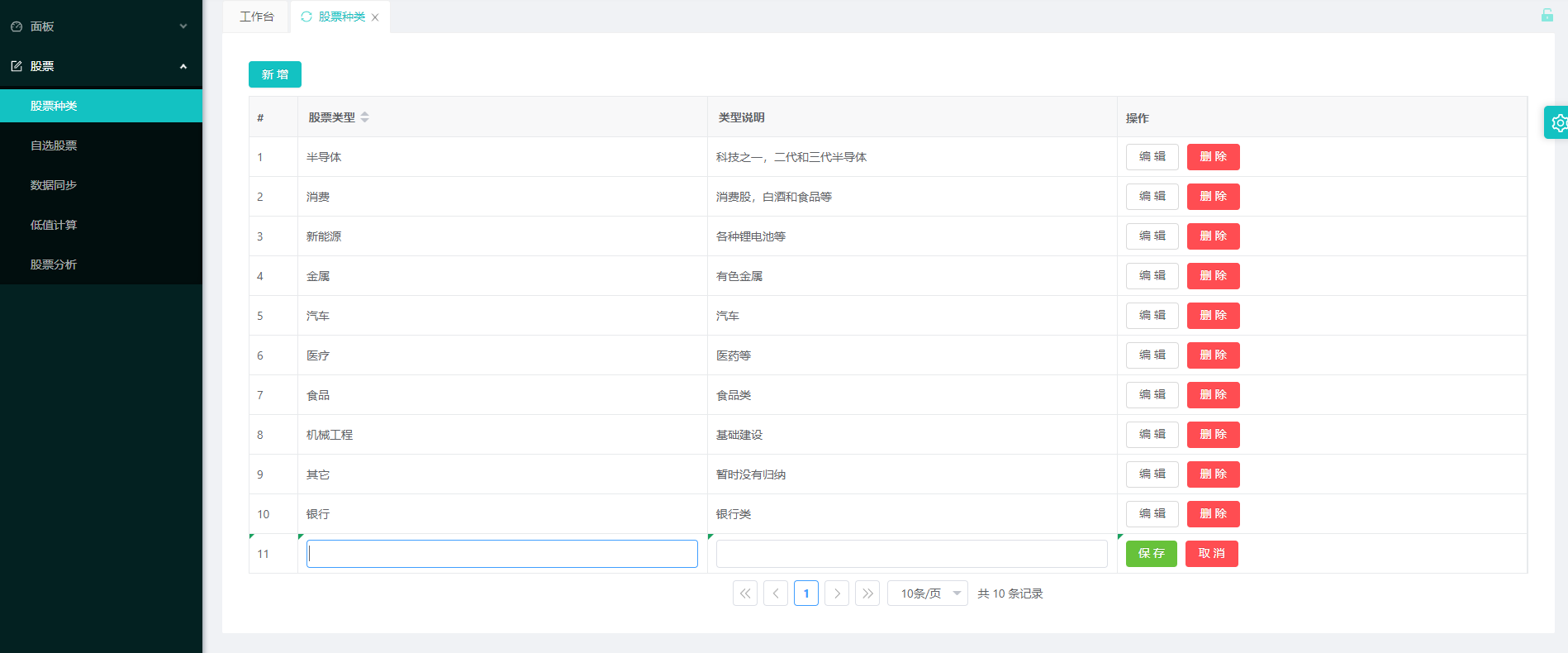Switch to the 工作台 tab
This screenshot has width=1568, height=653.
click(257, 17)
